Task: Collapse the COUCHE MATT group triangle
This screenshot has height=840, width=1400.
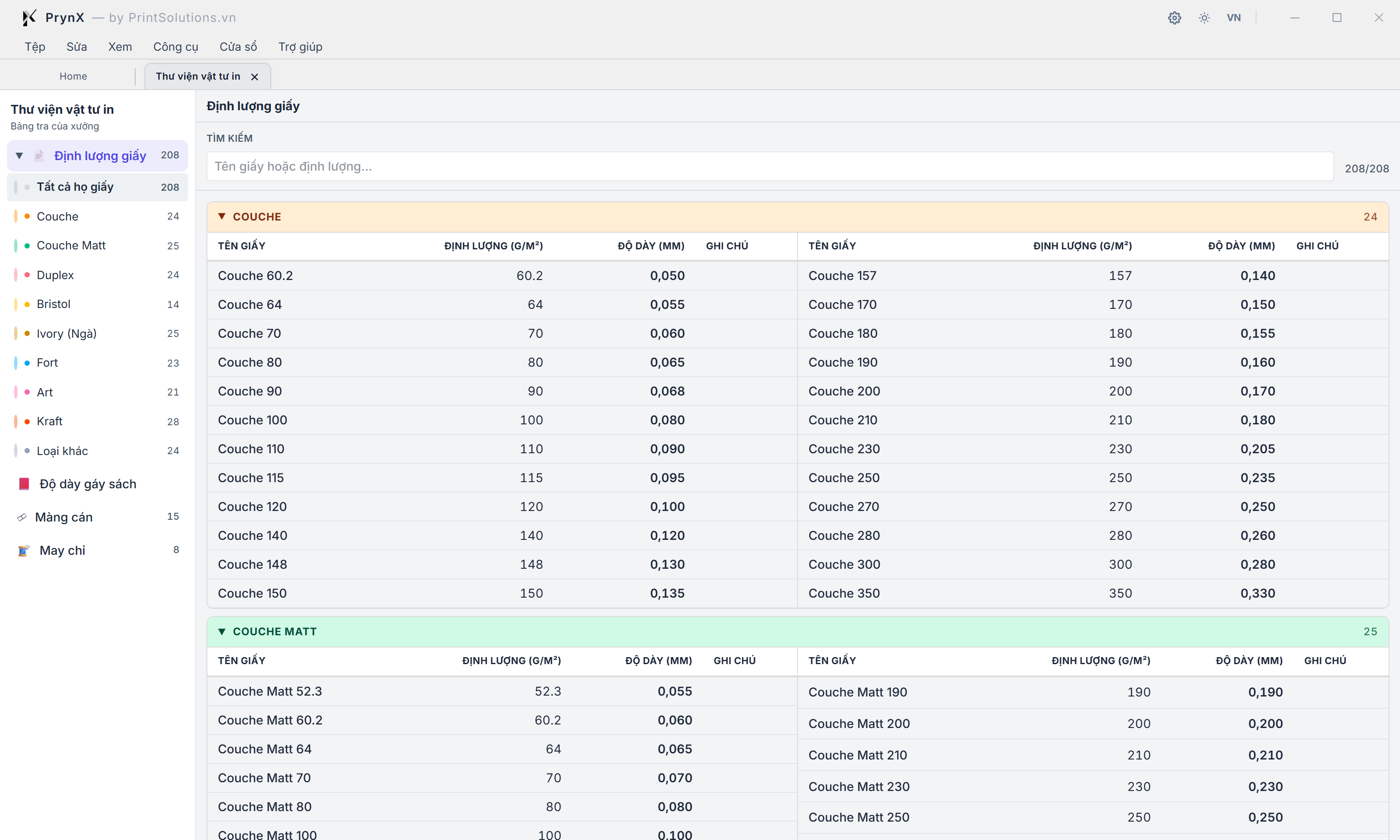Action: [x=222, y=631]
